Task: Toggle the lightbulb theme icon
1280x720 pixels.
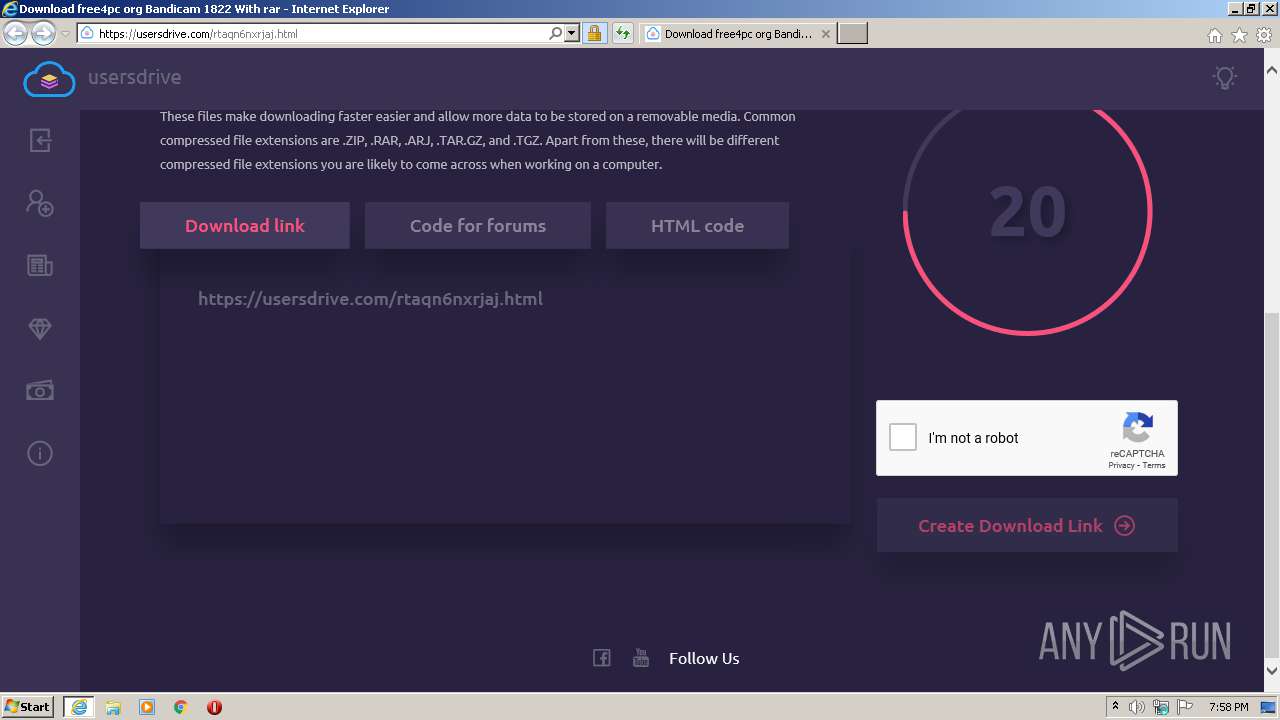Action: (x=1224, y=78)
